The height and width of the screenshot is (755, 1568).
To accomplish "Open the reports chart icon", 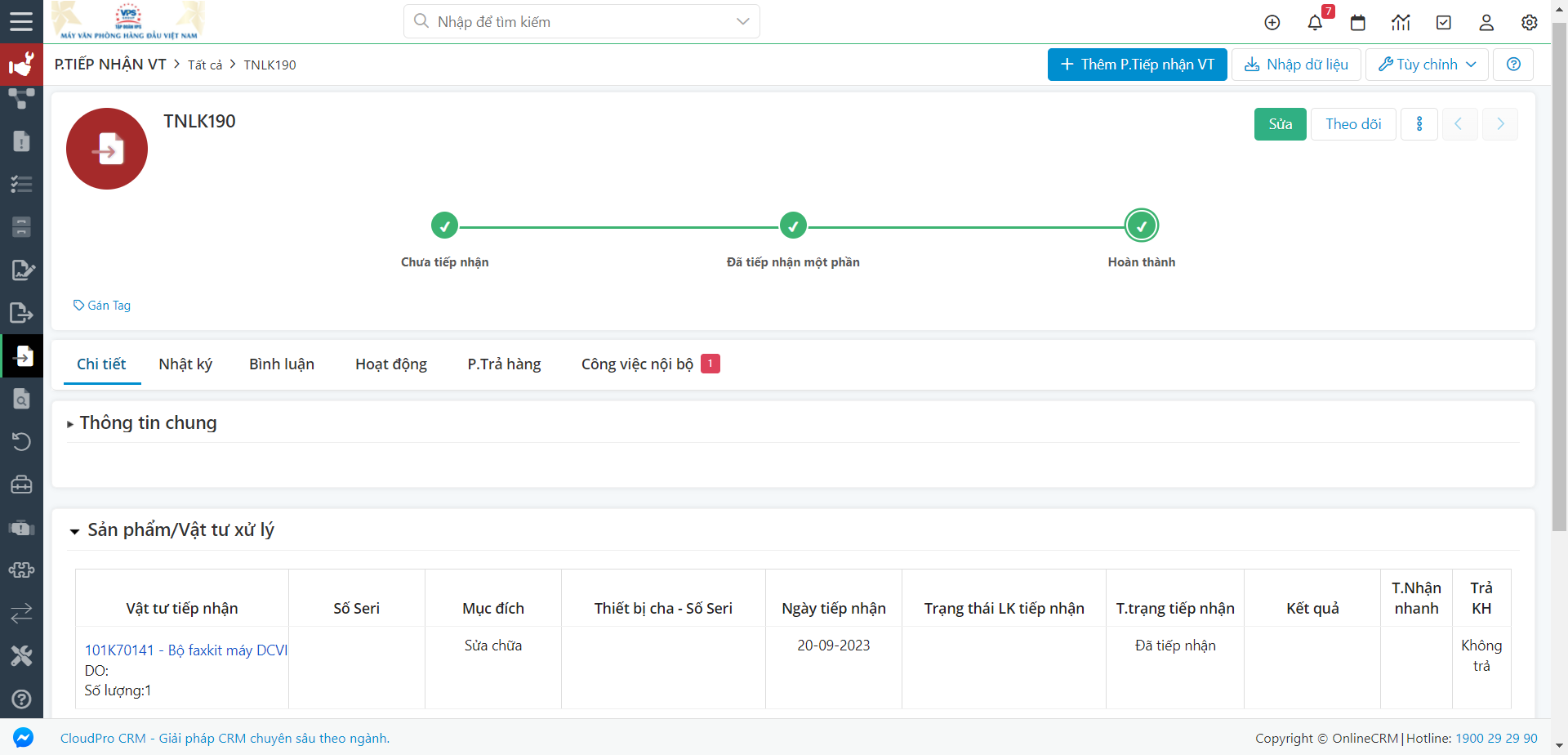I will click(x=1401, y=23).
